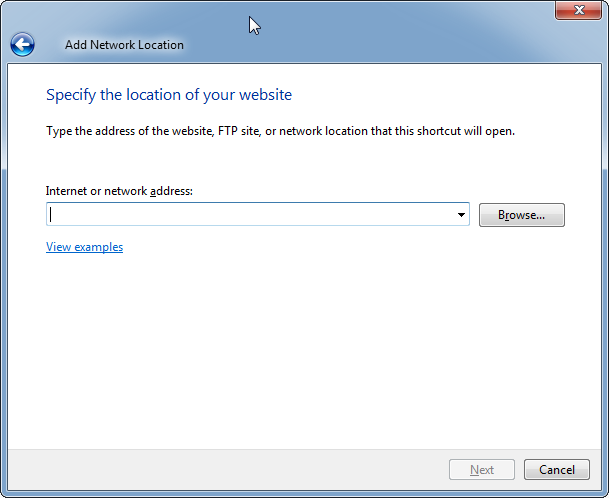Screen dimensions: 609x498
Task: Click blank white area below View examples
Action: 300,350
